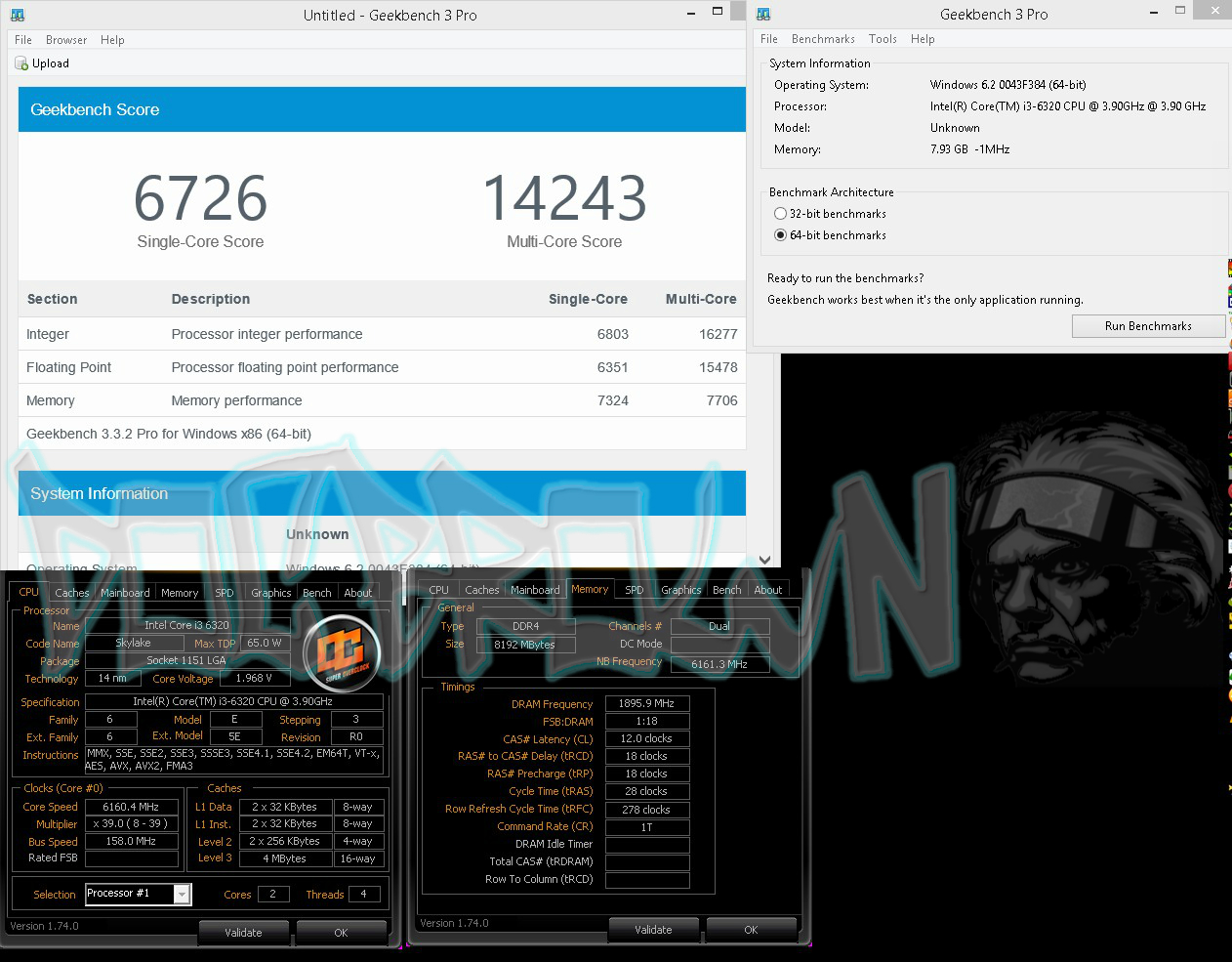
Task: Click the Core Voltage value 1.968 V
Action: pos(254,678)
